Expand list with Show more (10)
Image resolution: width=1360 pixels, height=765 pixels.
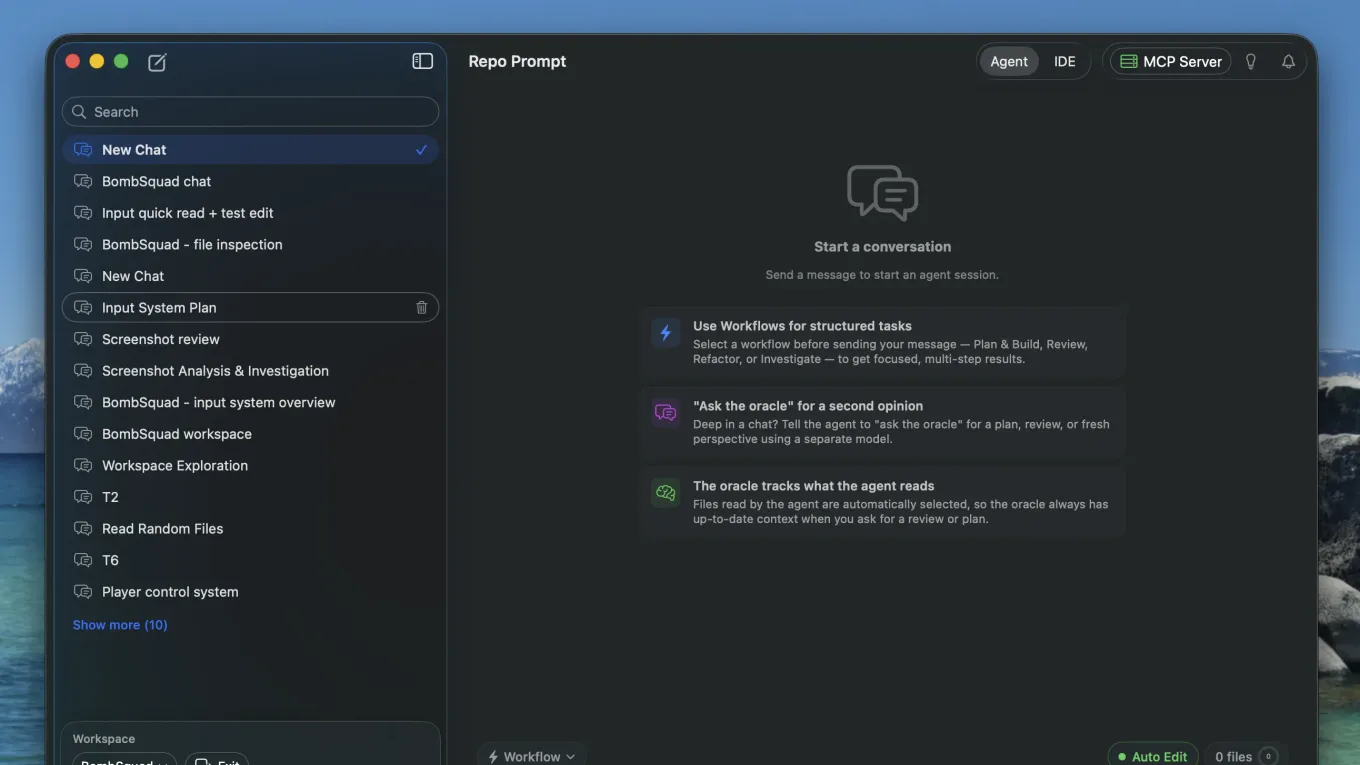120,625
